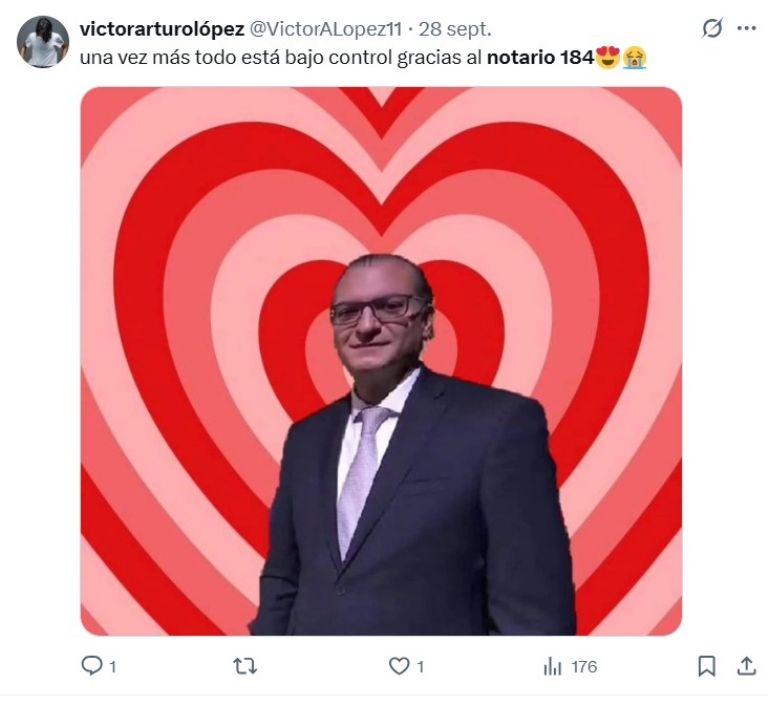Click the bold notario 184 text

[x=540, y=57]
